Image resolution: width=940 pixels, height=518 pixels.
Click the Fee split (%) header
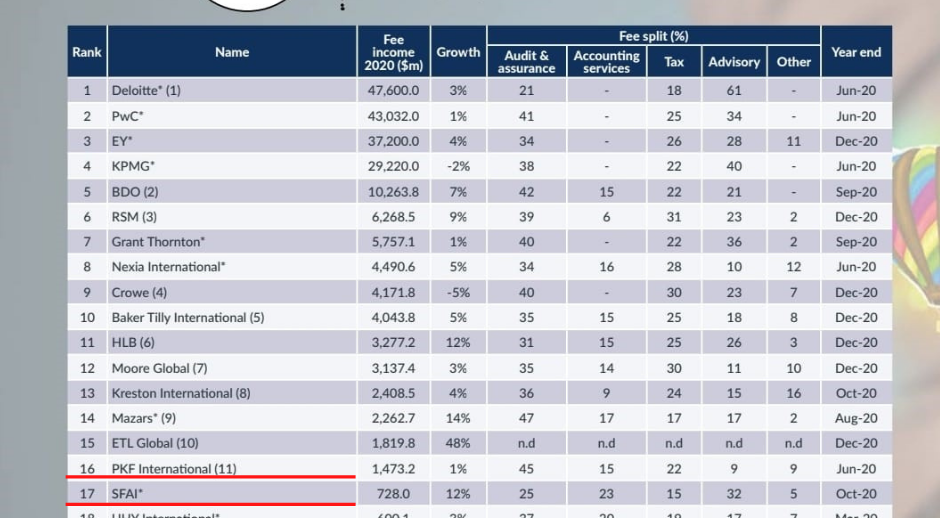click(x=653, y=35)
